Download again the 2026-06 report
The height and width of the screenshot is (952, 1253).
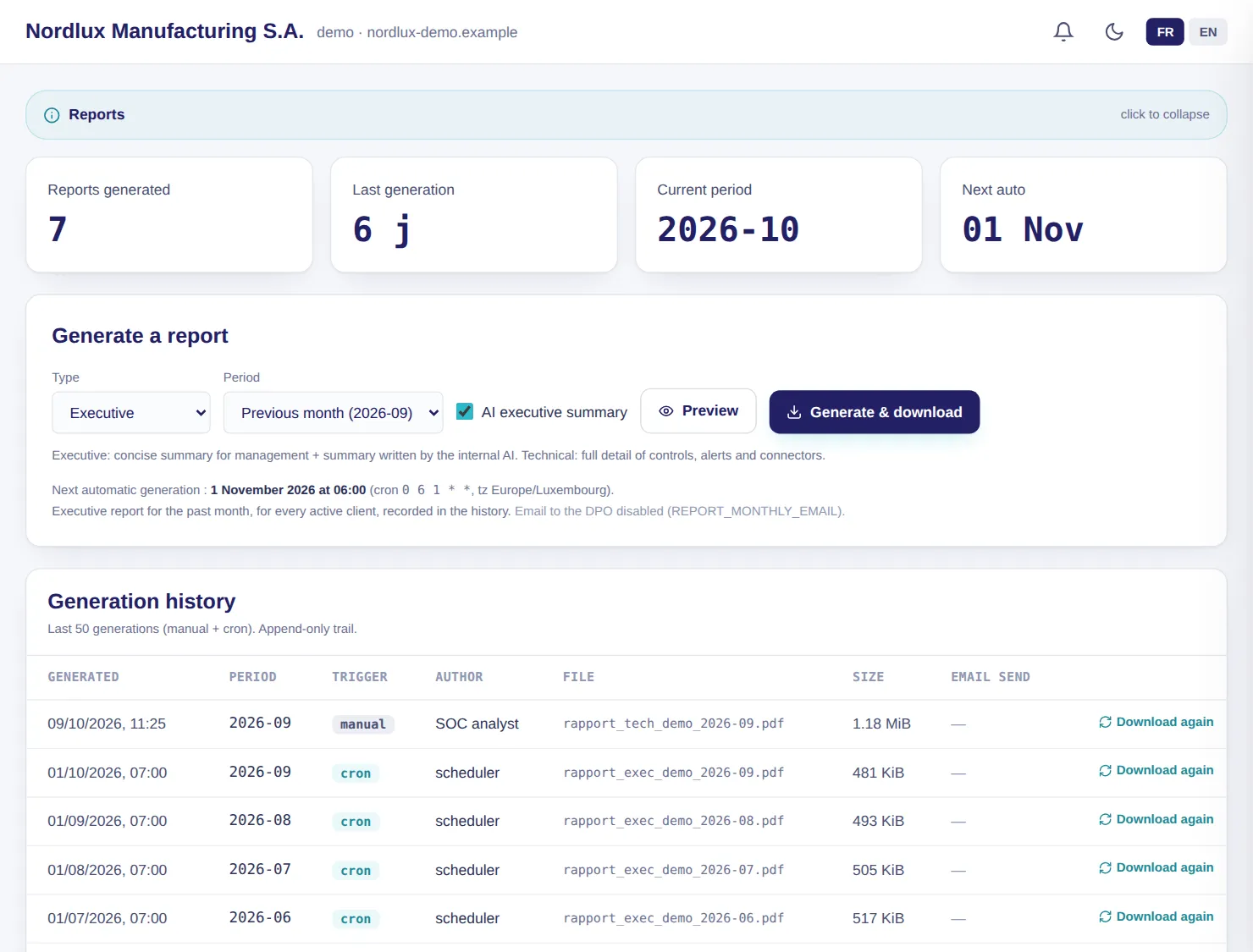[1156, 916]
